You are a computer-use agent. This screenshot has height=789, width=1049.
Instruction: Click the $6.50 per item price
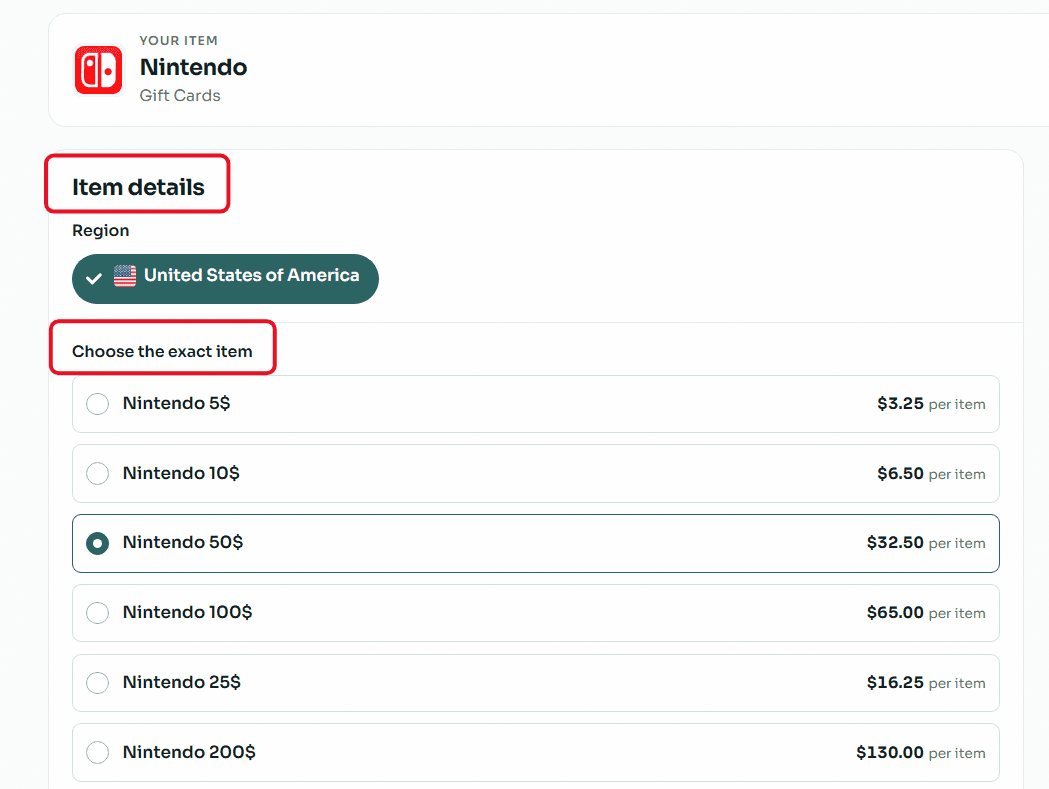coord(931,473)
